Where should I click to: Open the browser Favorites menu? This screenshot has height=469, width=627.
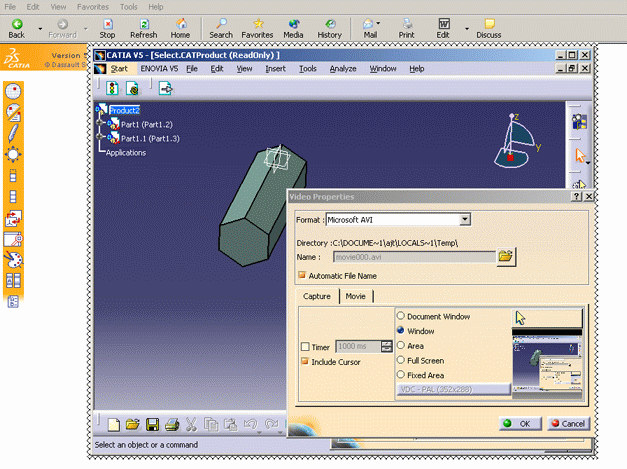click(x=93, y=7)
